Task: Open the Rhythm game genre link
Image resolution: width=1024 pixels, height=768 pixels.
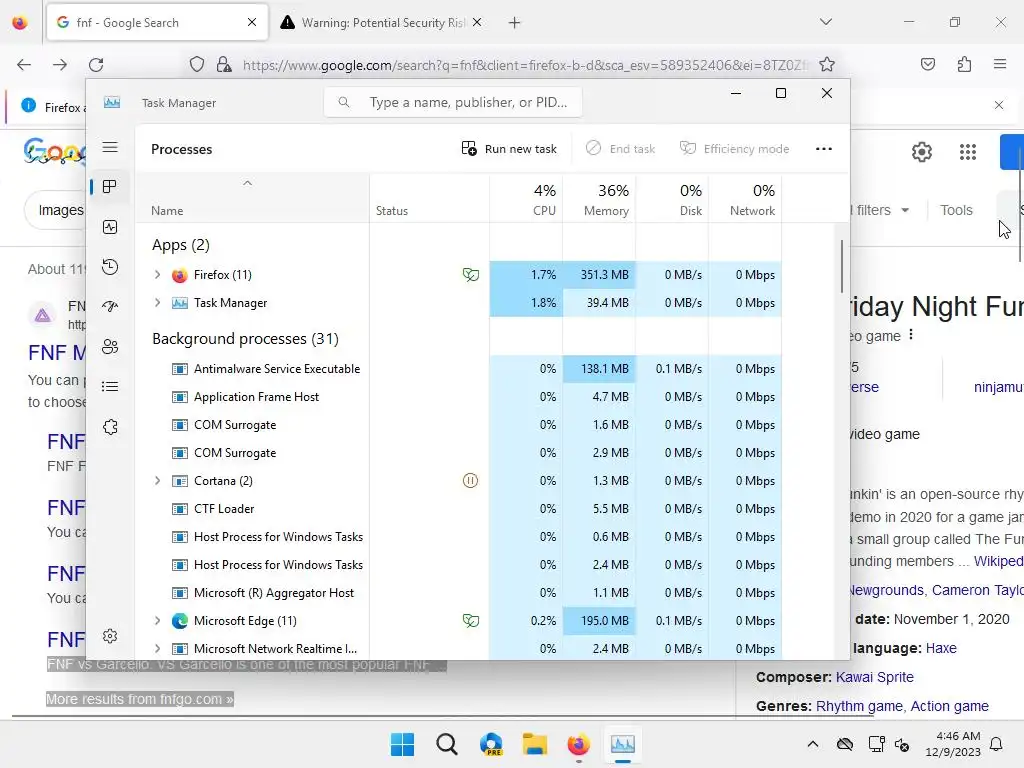Action: coord(859,706)
